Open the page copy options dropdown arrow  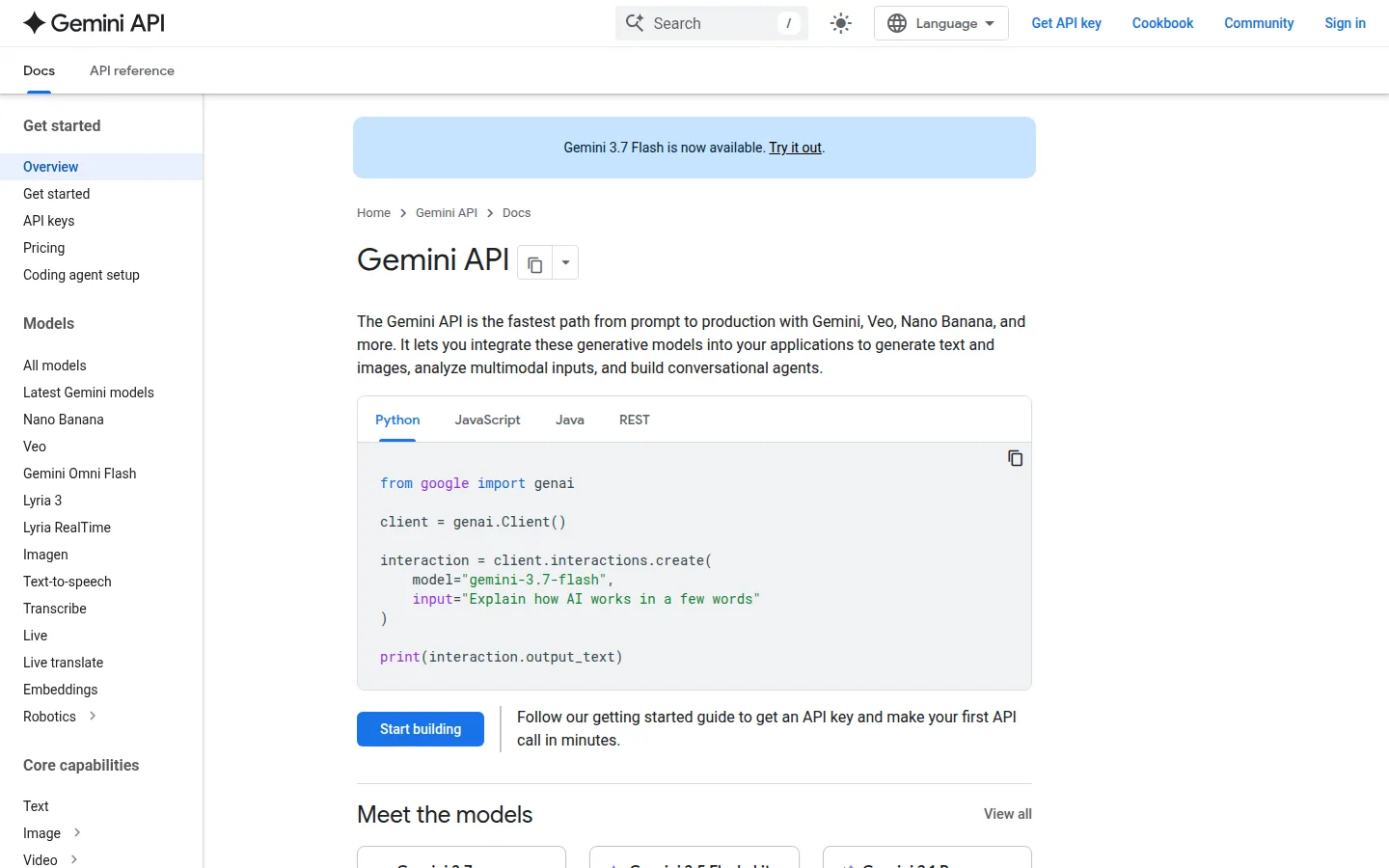[x=565, y=262]
